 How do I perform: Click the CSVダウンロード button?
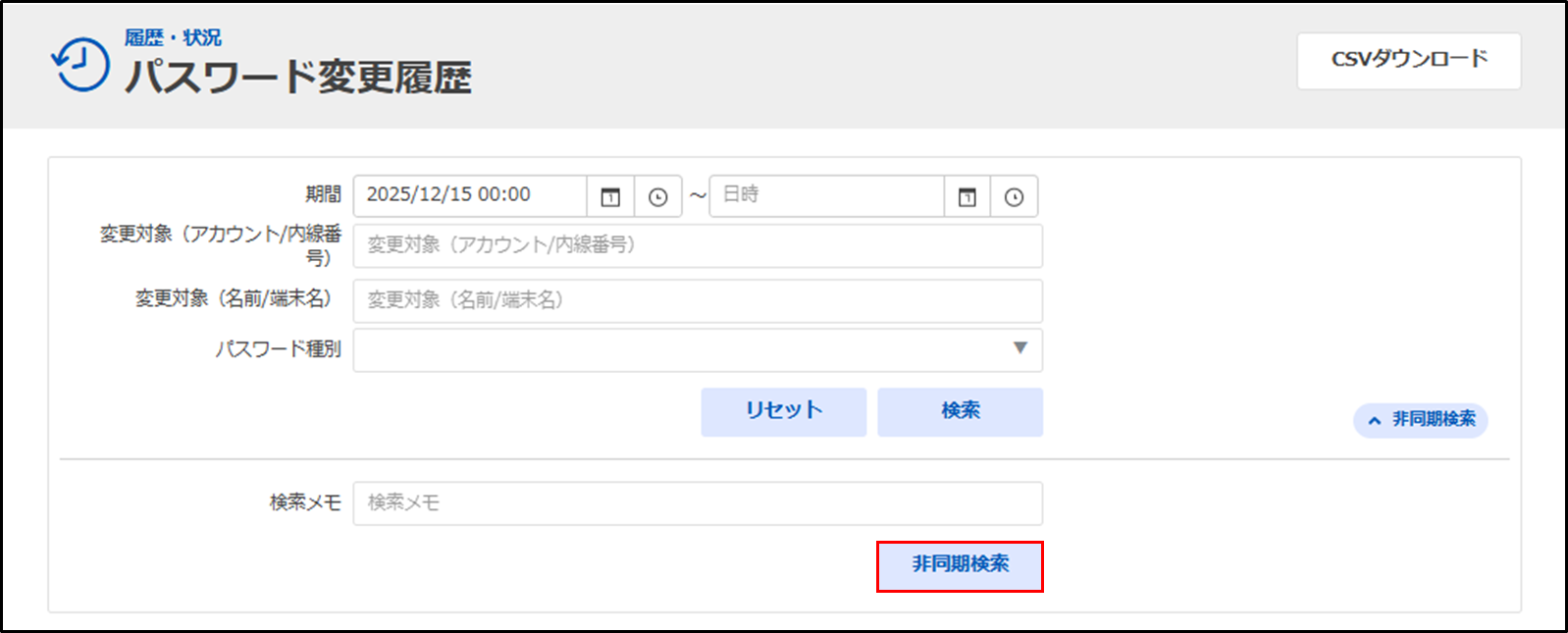coord(1408,61)
